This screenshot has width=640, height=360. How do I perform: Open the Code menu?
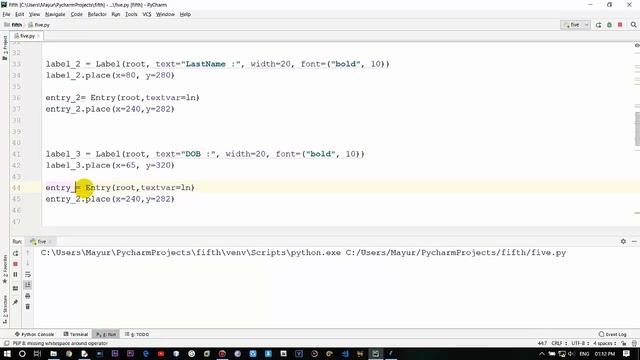pyautogui.click(x=76, y=14)
